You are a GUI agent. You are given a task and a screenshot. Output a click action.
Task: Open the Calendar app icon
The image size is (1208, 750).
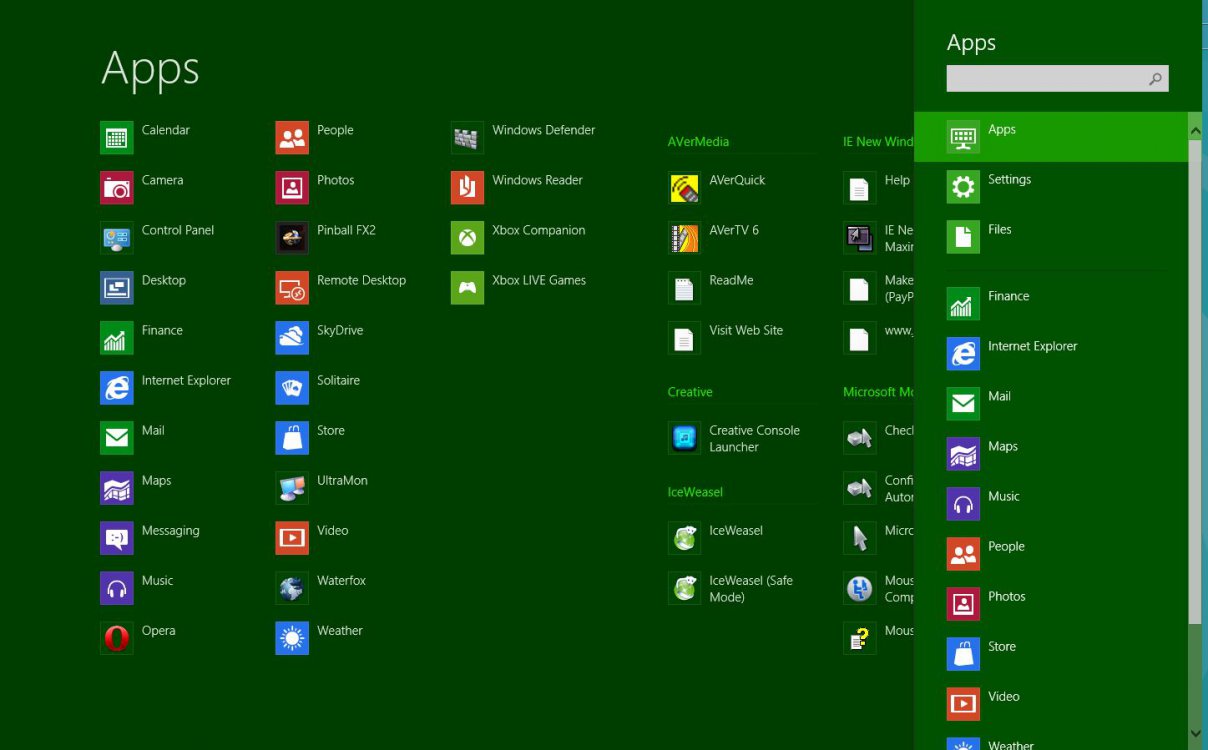click(117, 137)
